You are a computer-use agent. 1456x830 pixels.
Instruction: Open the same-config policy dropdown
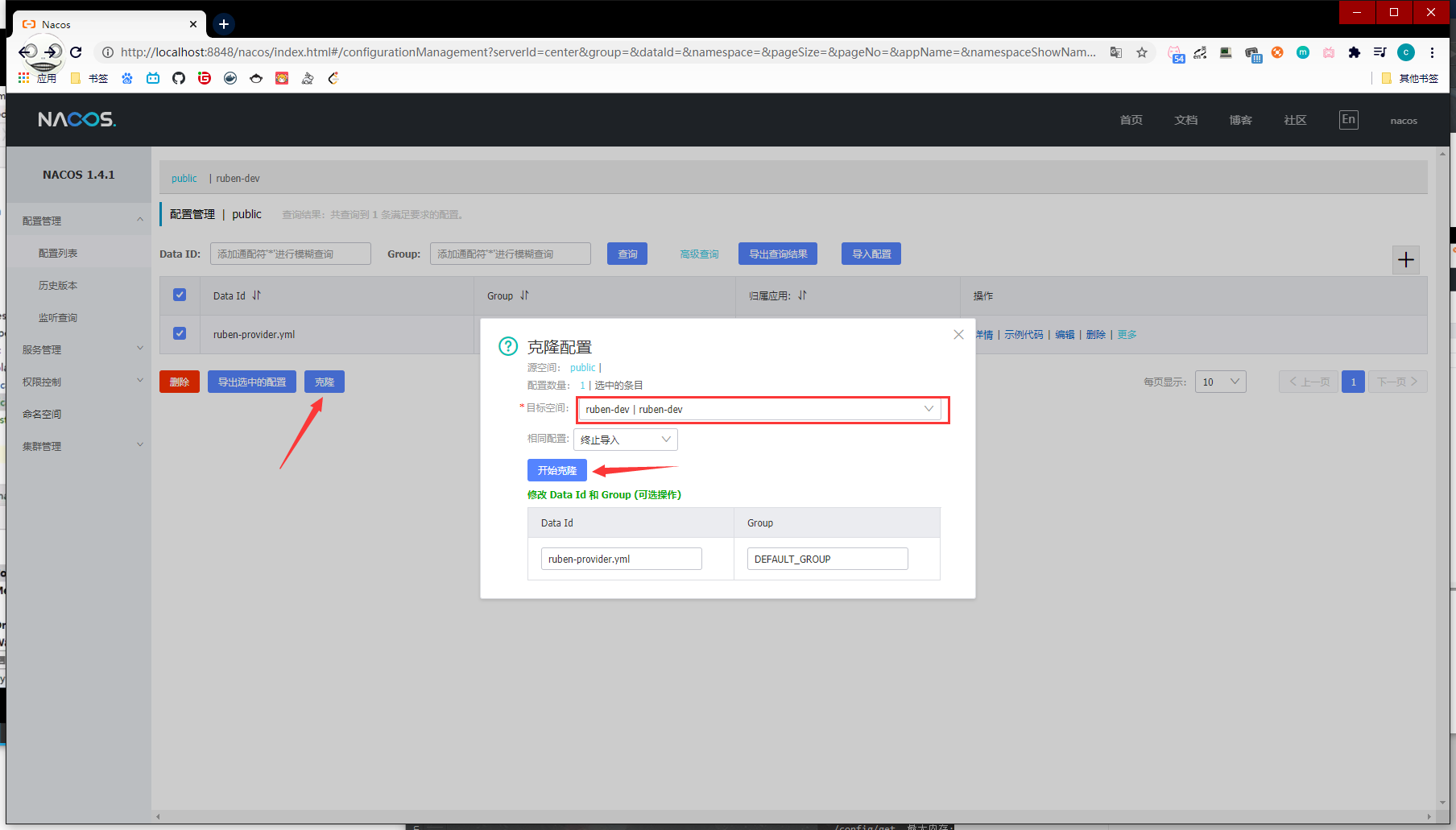click(625, 440)
